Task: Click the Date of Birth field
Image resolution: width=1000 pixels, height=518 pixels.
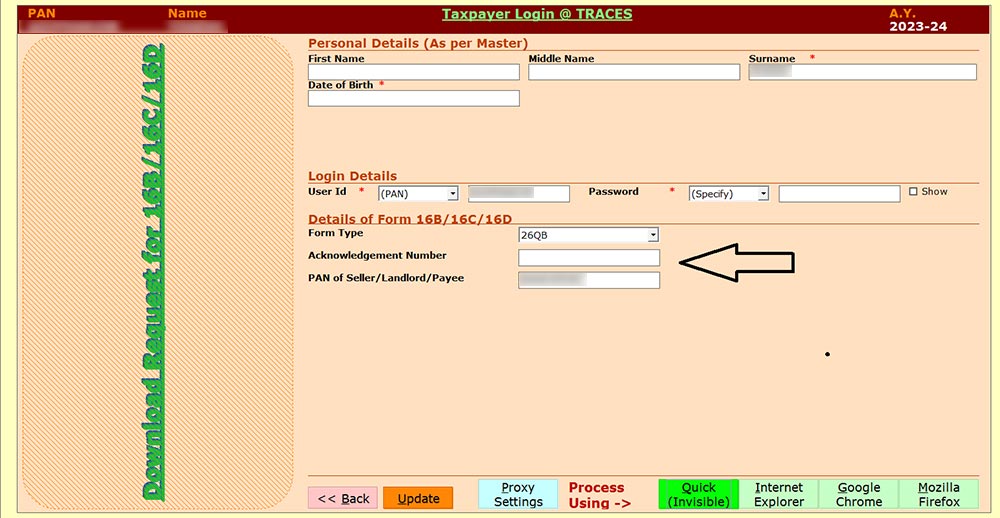Action: pos(414,98)
